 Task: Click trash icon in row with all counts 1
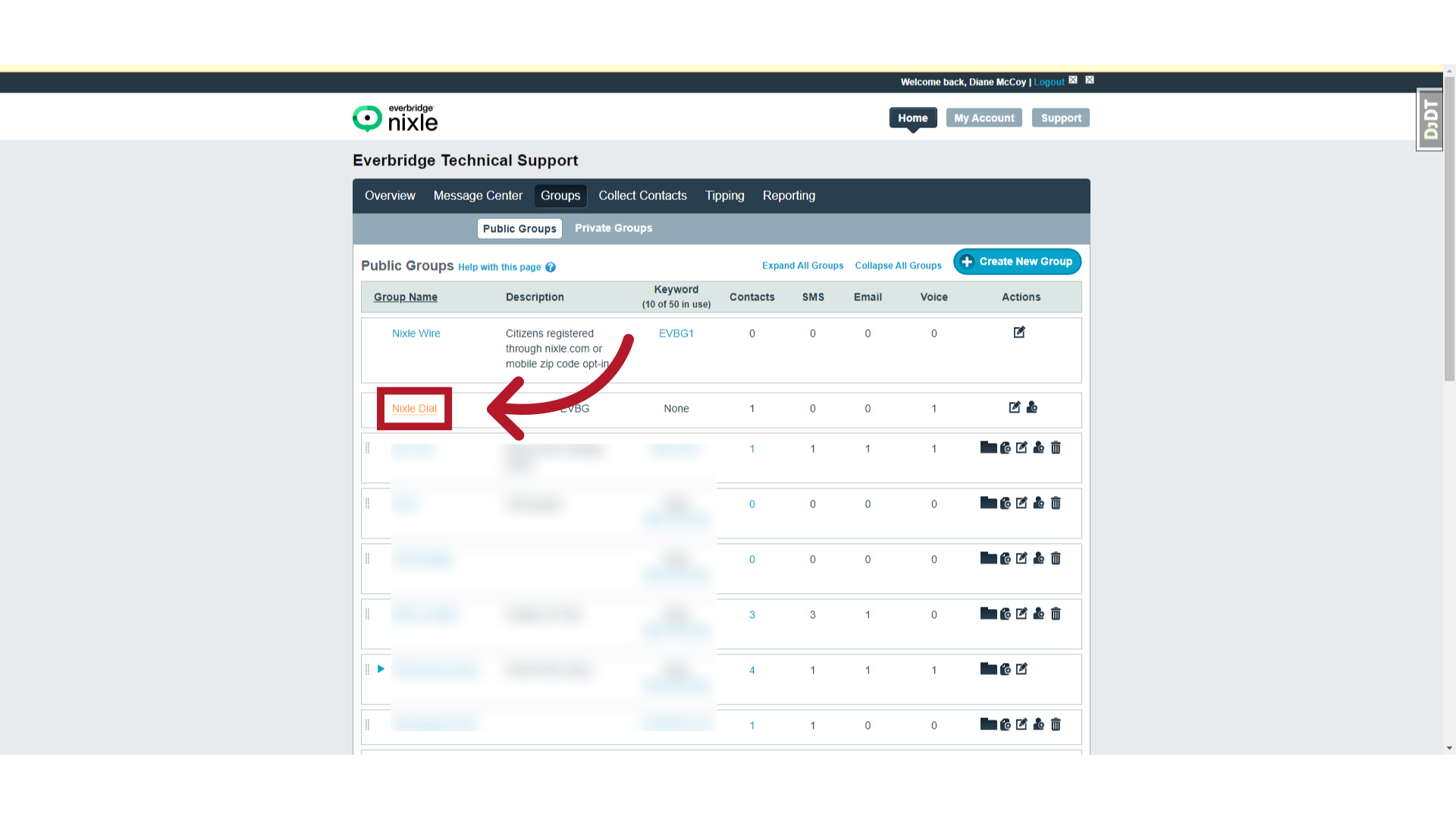[x=1056, y=447]
